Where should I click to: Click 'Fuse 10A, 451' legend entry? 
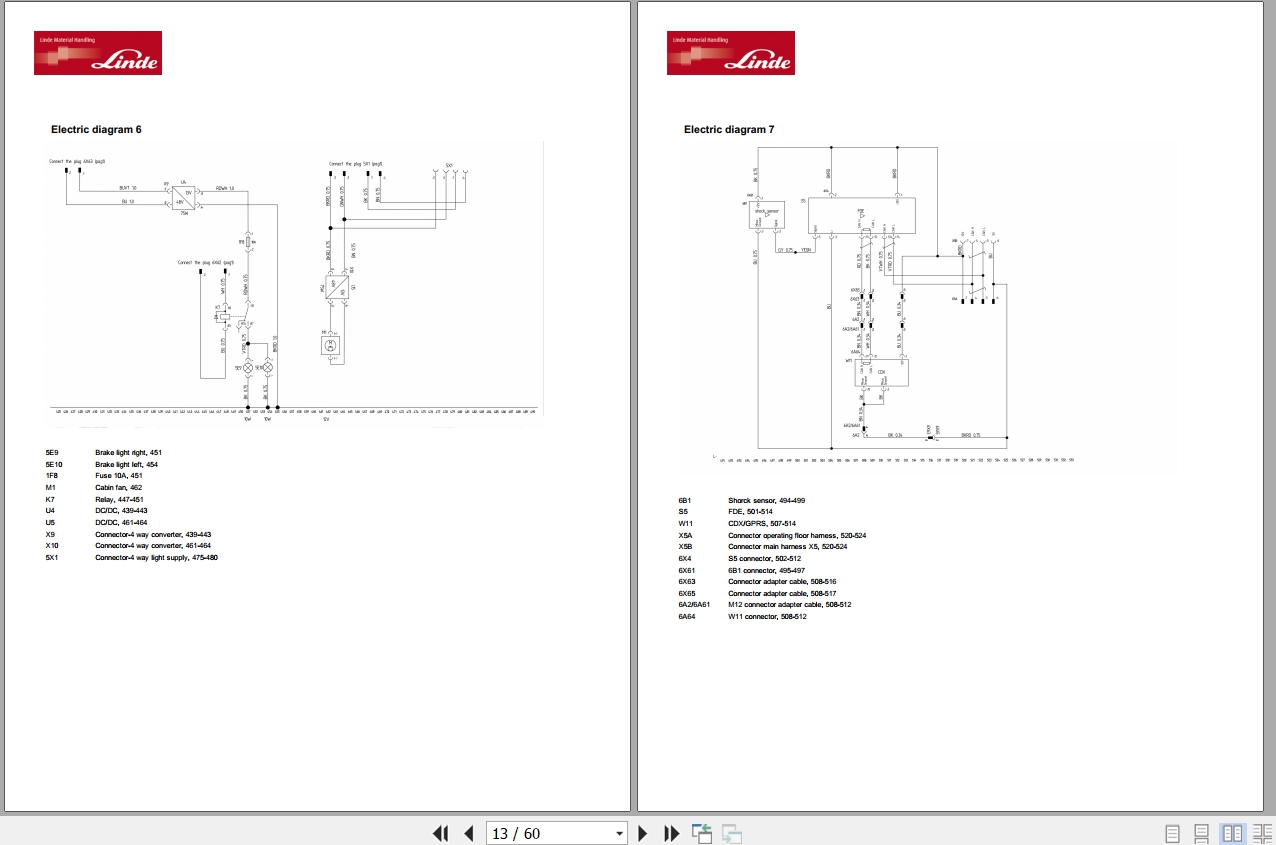coord(119,476)
